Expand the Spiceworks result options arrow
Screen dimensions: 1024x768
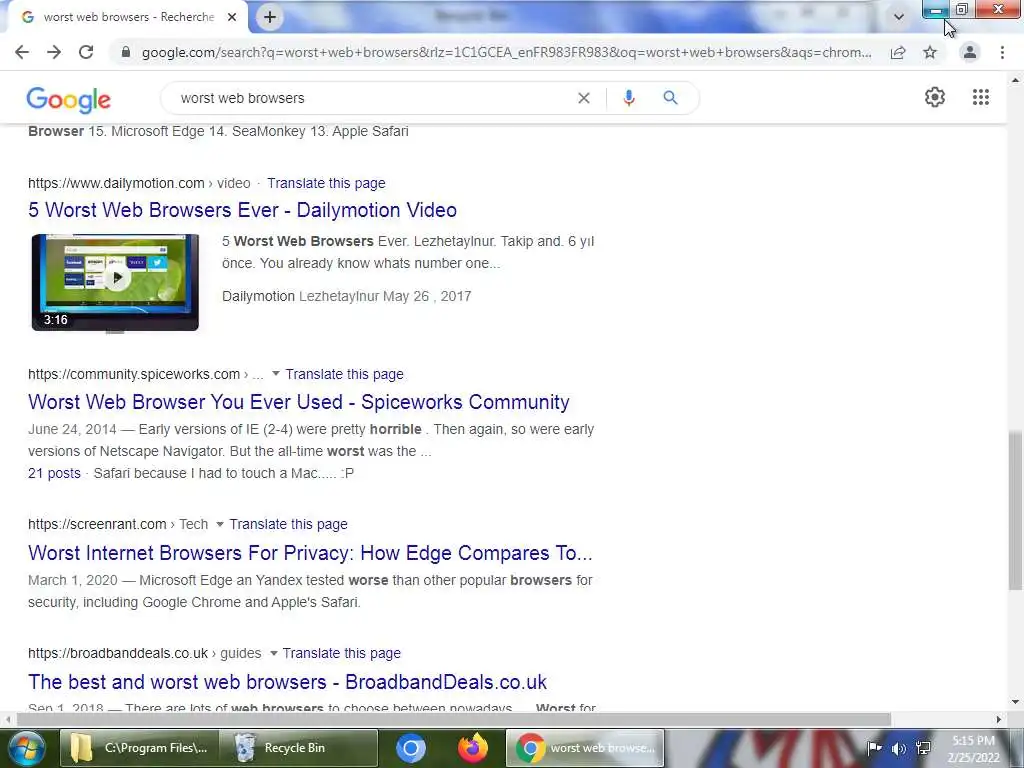coord(276,374)
